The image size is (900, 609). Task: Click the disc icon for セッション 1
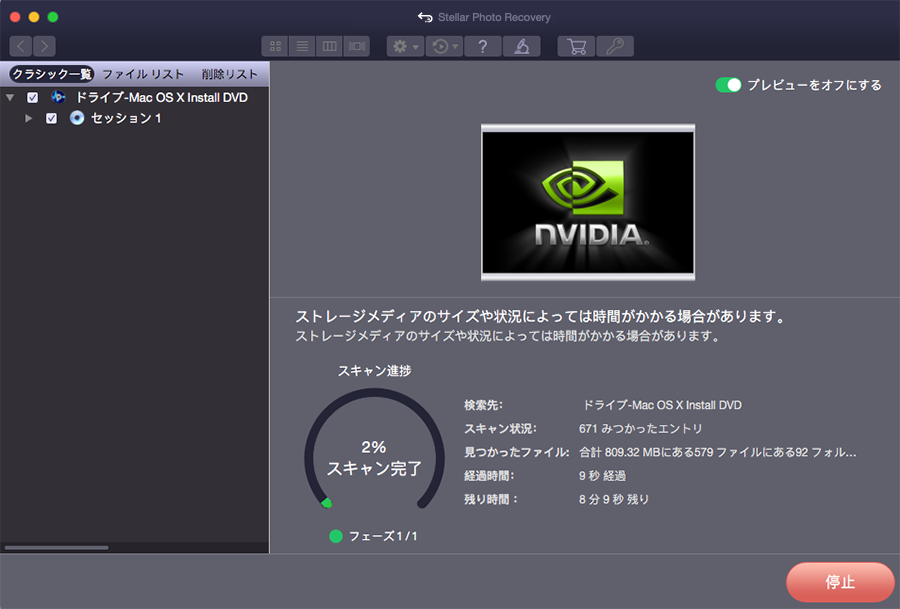(x=77, y=118)
